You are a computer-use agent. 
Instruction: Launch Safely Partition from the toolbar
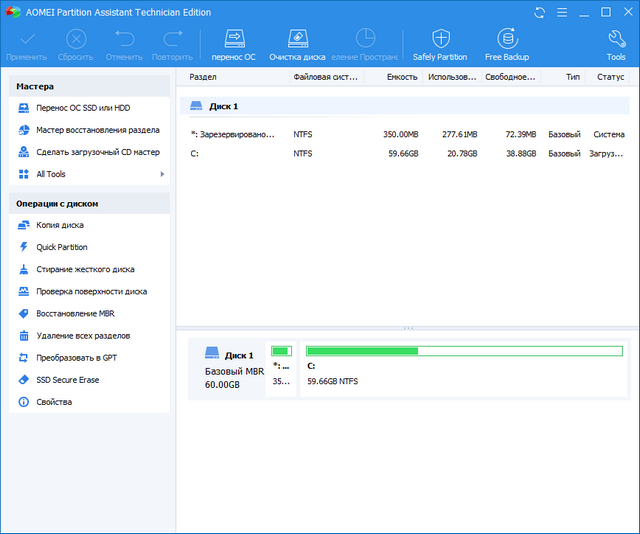point(440,44)
